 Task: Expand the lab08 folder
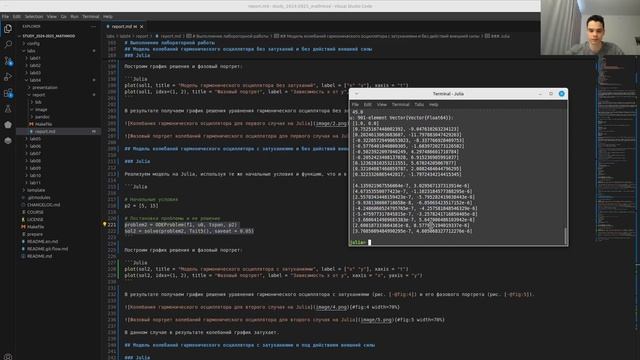click(x=35, y=161)
